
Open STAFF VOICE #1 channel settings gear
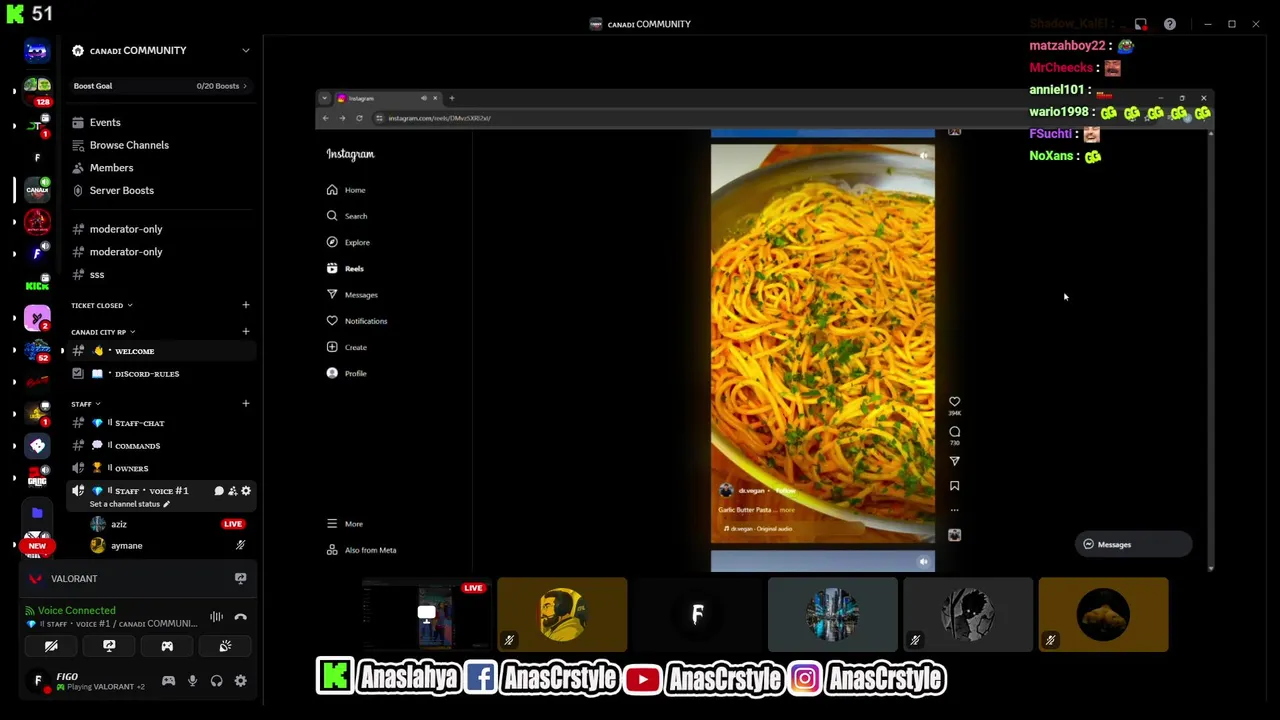click(x=246, y=491)
